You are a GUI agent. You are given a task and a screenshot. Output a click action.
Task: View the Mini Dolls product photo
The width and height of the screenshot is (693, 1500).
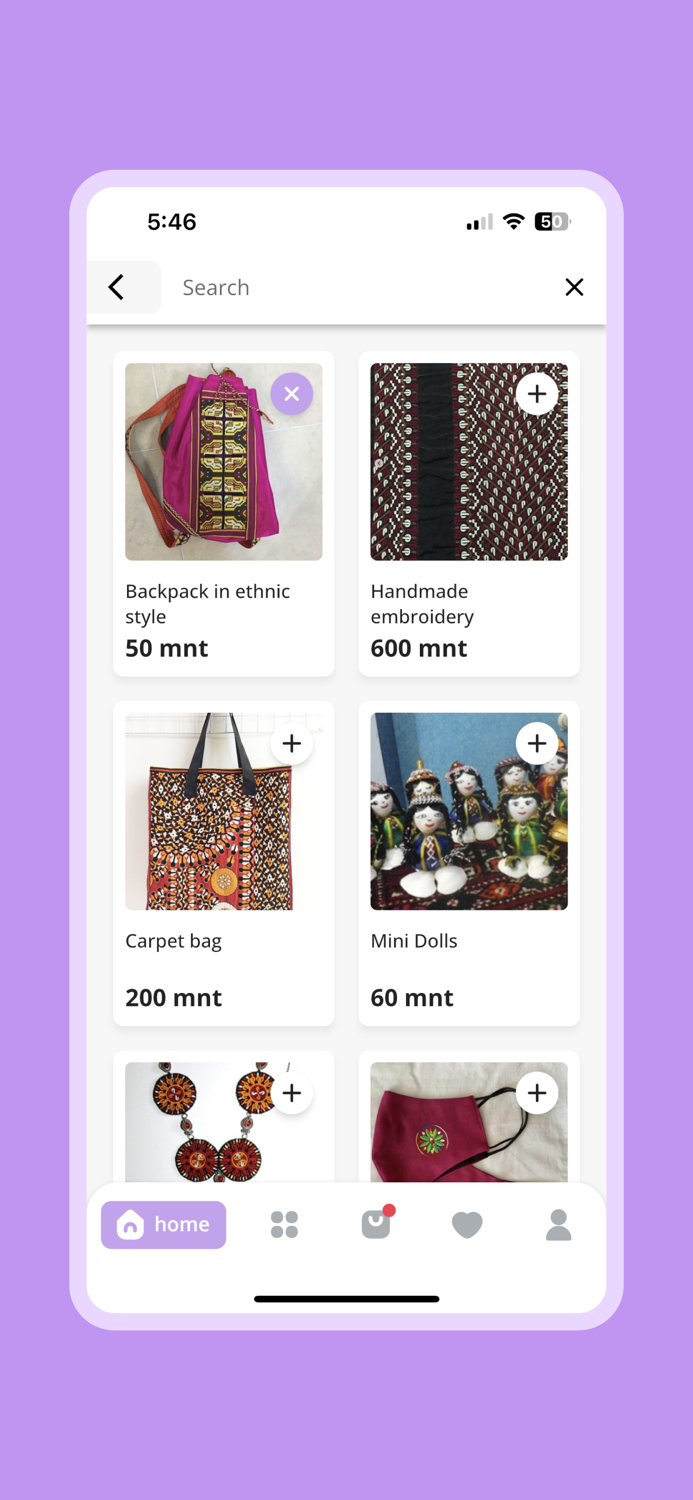(469, 812)
